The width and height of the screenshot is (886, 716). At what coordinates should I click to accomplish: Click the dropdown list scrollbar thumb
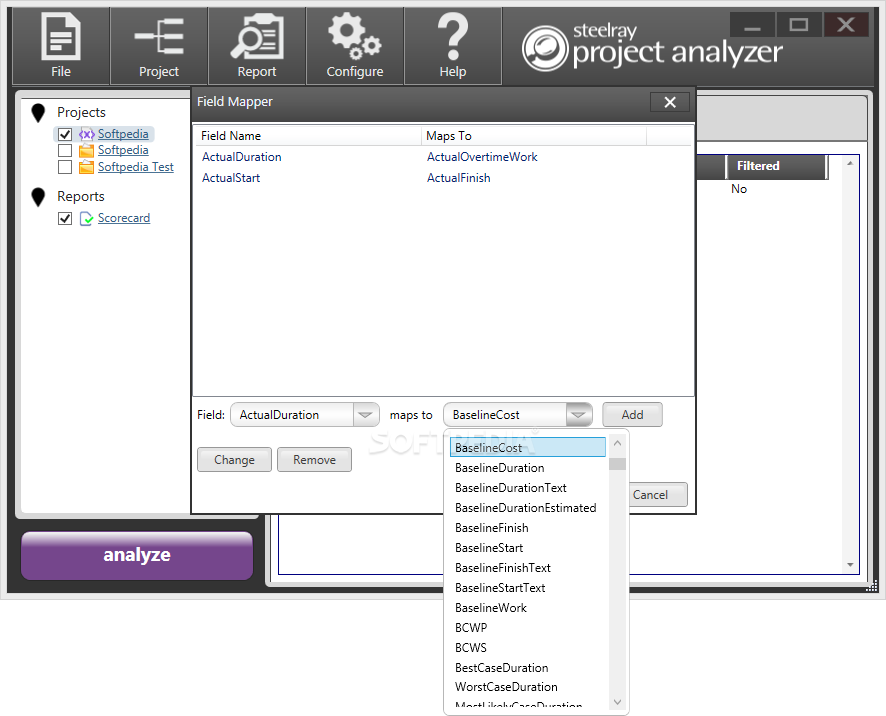[x=618, y=464]
